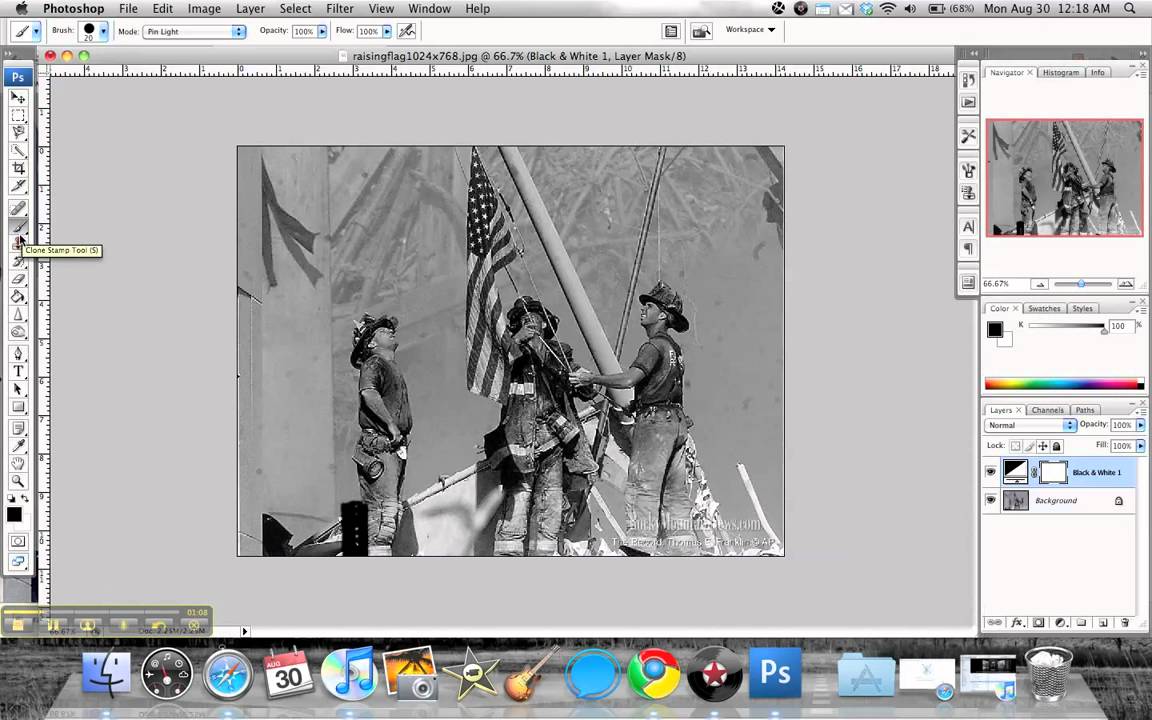Image resolution: width=1152 pixels, height=720 pixels.
Task: Select the Move tool
Action: pos(18,98)
